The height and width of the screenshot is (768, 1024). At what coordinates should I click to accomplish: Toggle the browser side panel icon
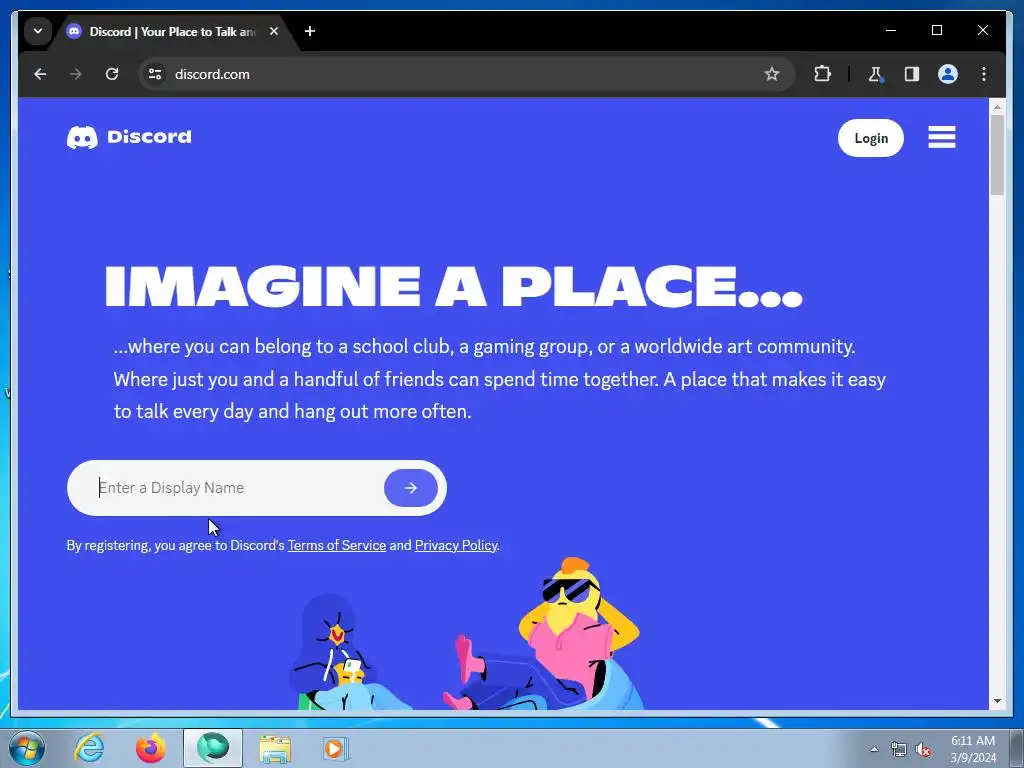tap(912, 74)
